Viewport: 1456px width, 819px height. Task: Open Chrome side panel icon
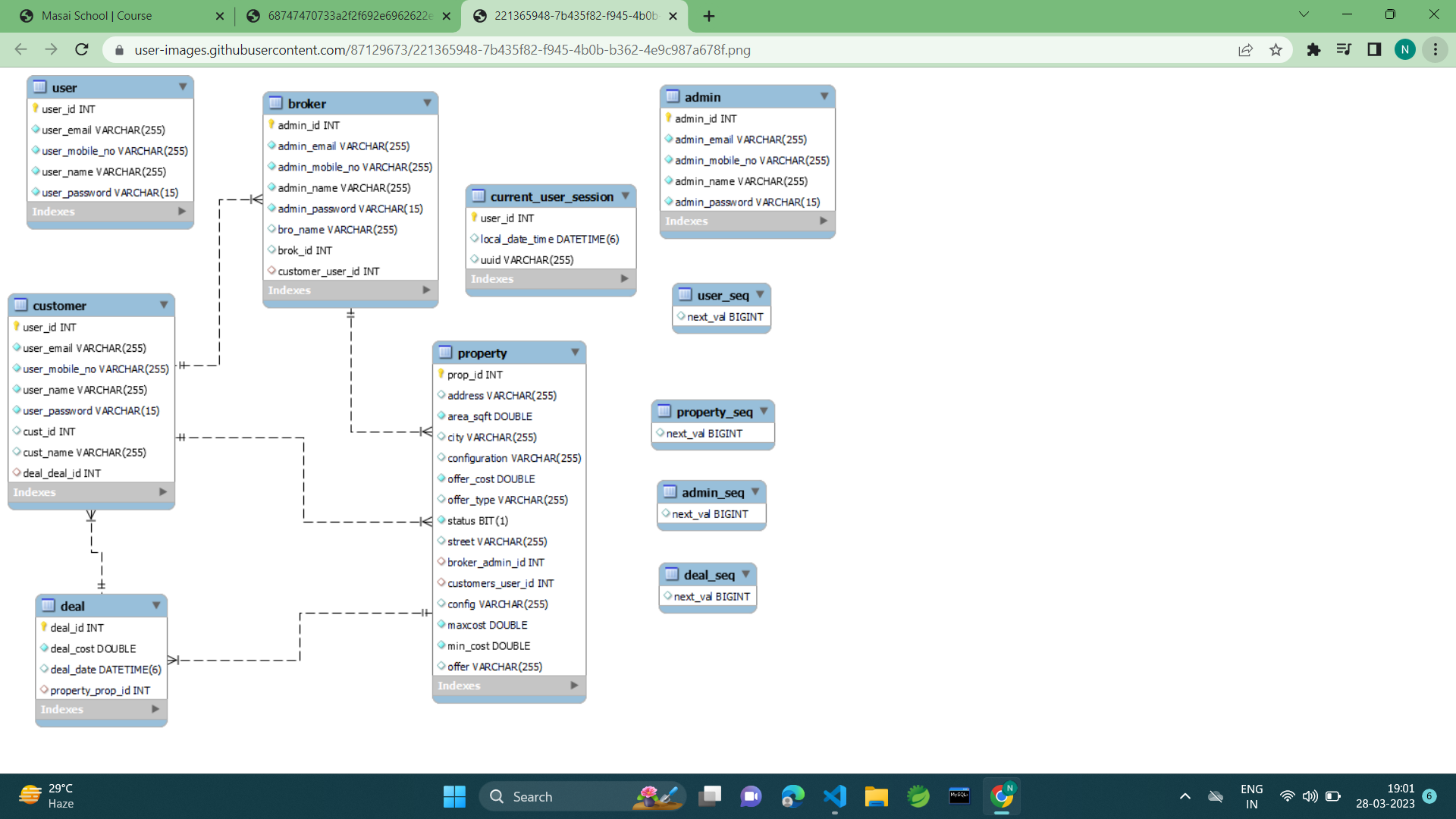click(1374, 50)
